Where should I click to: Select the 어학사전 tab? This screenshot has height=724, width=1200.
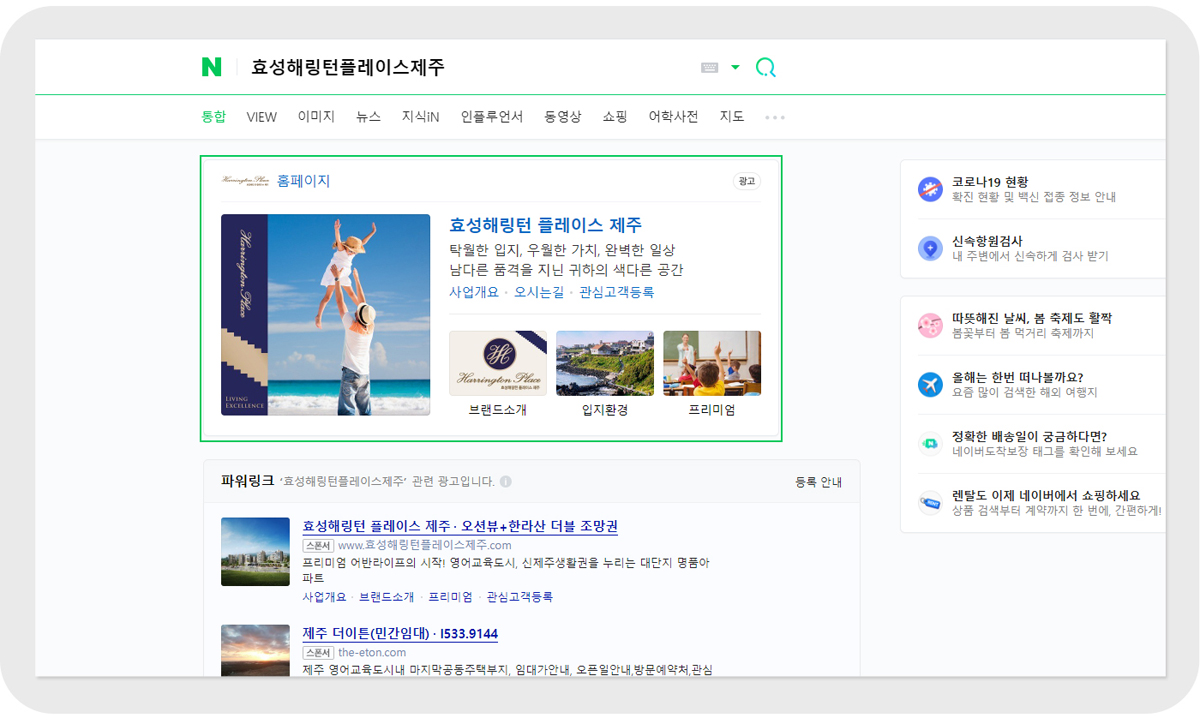click(673, 117)
